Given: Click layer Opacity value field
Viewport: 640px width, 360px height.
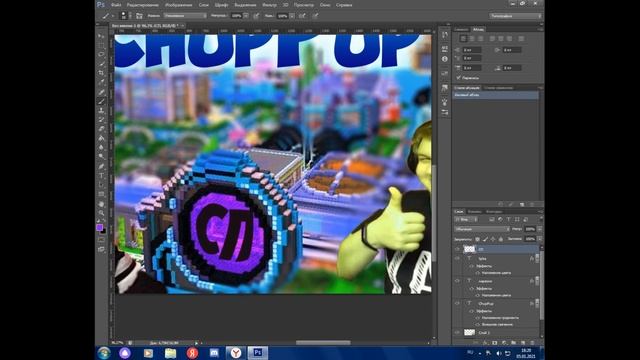Looking at the screenshot, I should click(530, 229).
